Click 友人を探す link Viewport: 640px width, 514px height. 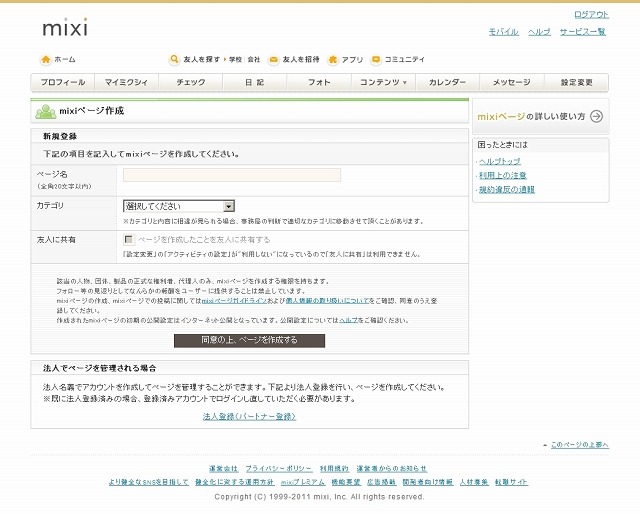[202, 60]
